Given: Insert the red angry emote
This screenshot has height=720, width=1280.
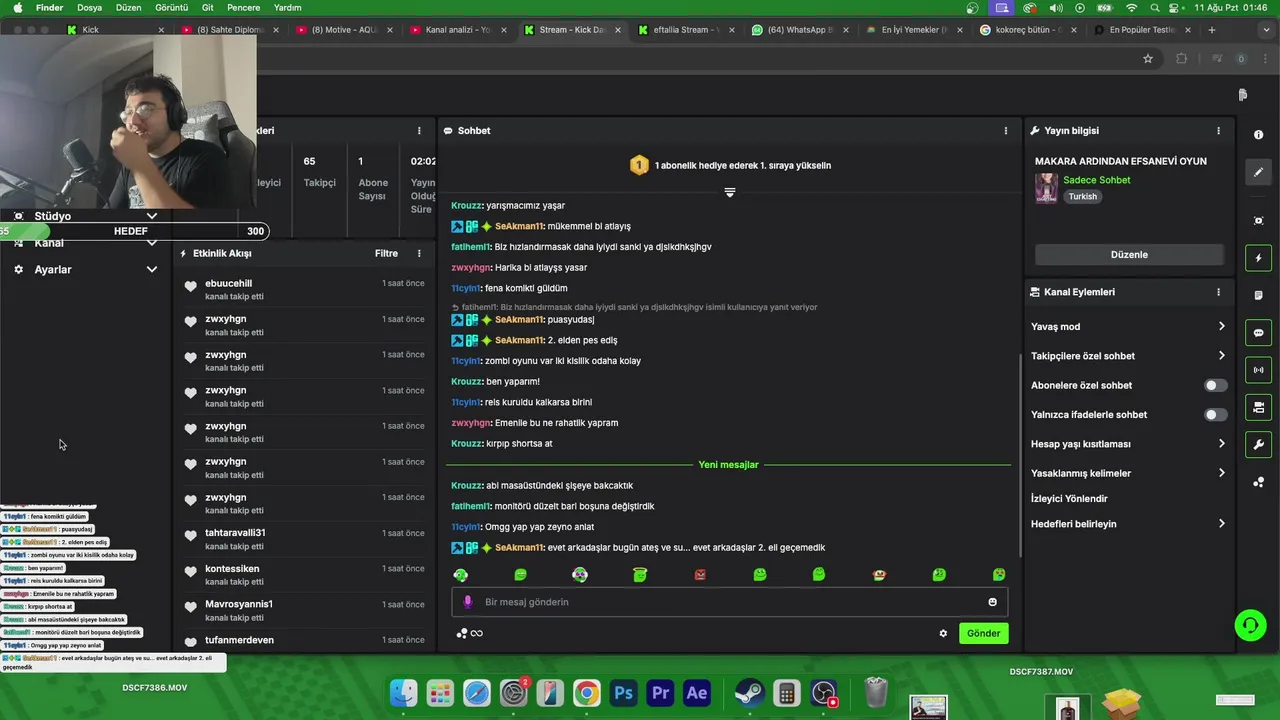Looking at the screenshot, I should [700, 575].
